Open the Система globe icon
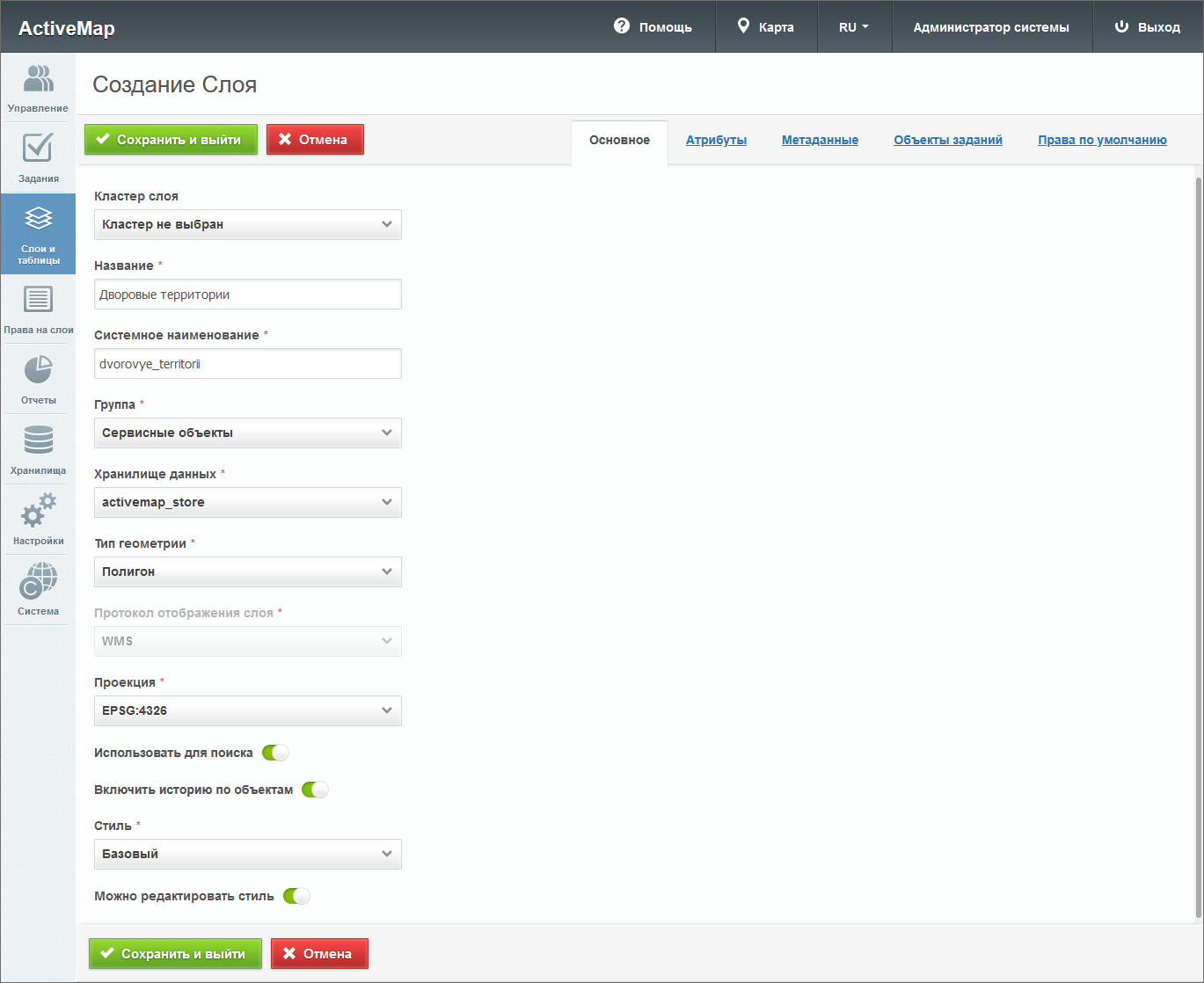The width and height of the screenshot is (1204, 983). [38, 580]
